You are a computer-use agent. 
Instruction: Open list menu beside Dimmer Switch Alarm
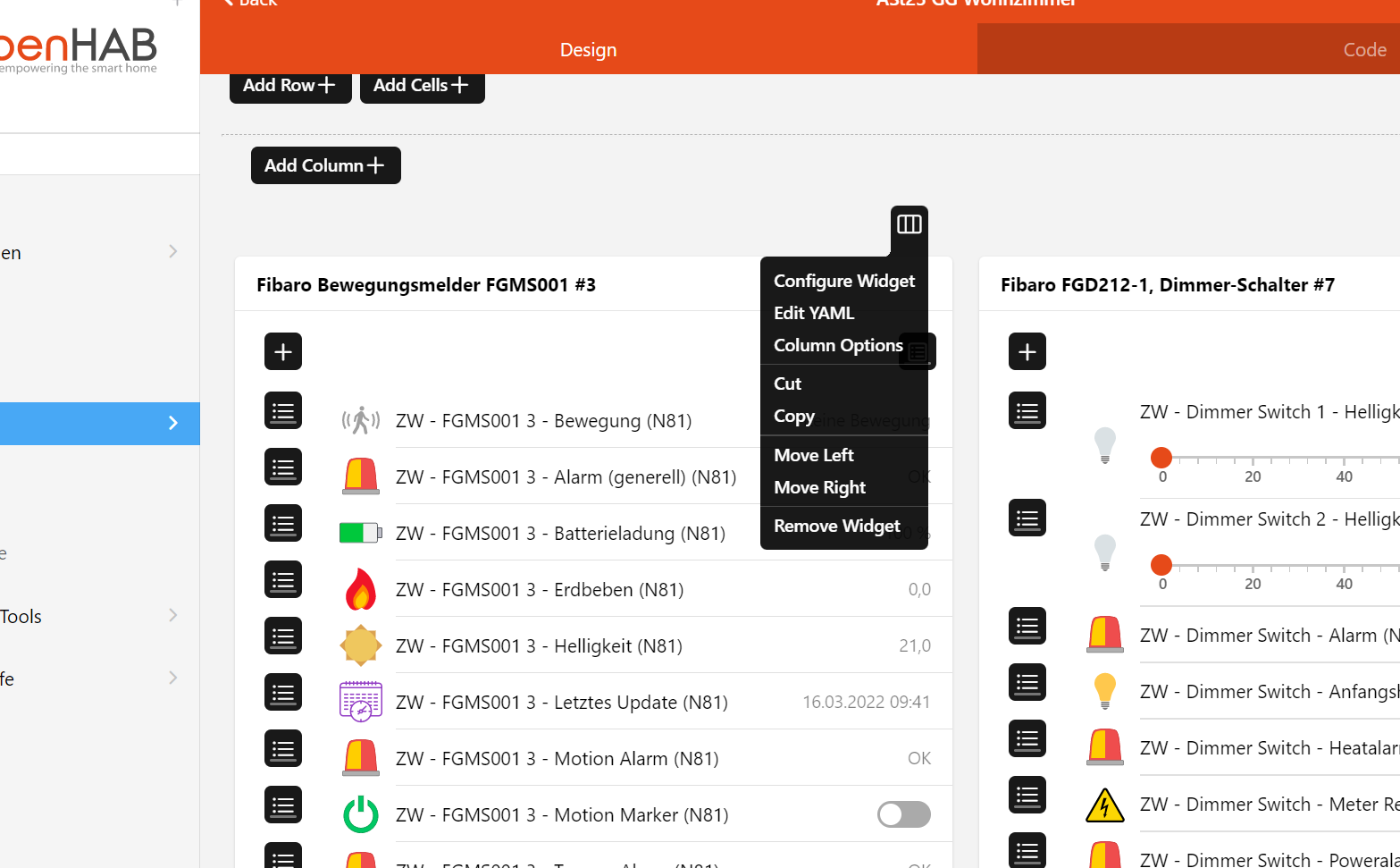1027,626
